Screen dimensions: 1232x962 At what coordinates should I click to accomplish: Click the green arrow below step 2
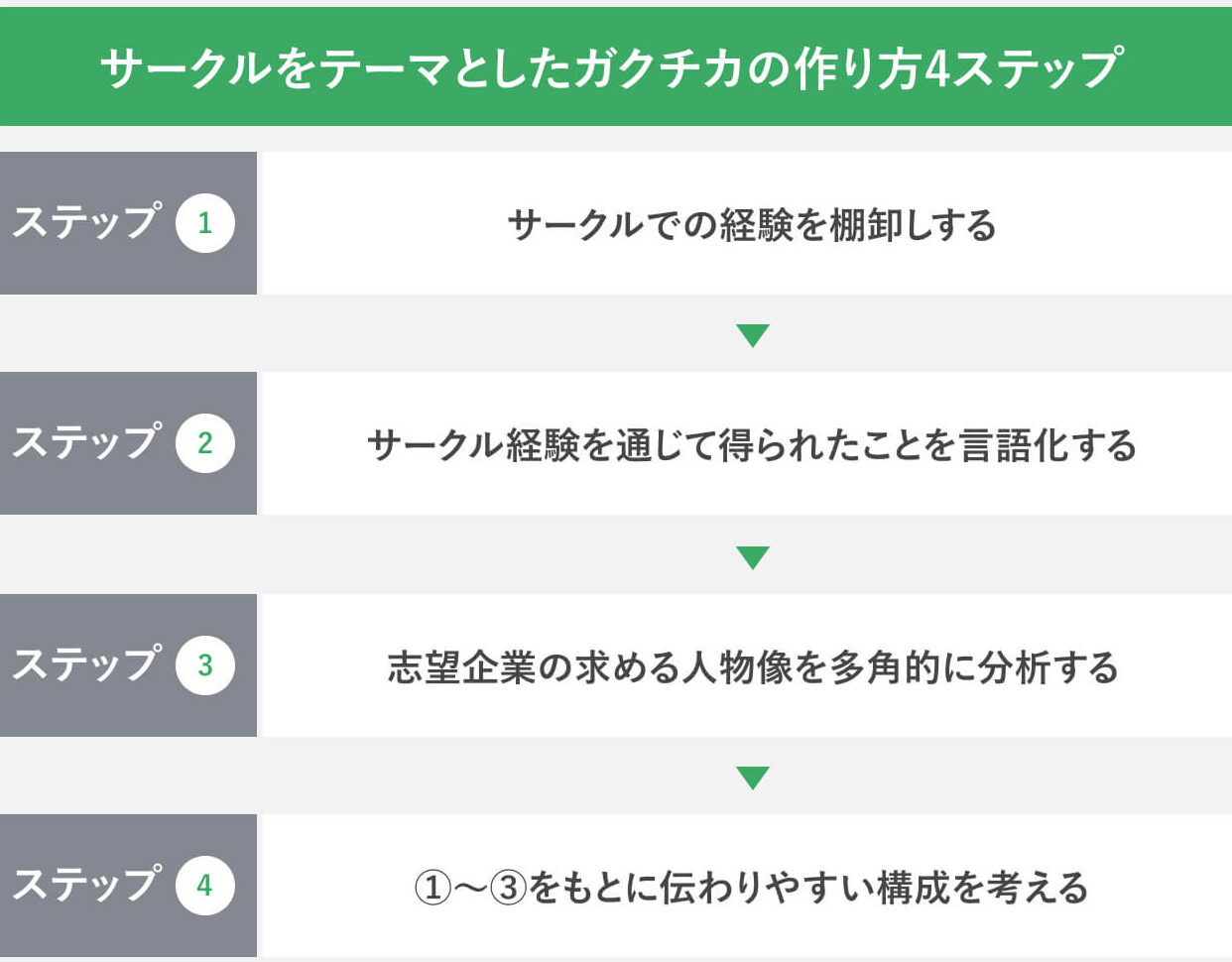[x=754, y=557]
